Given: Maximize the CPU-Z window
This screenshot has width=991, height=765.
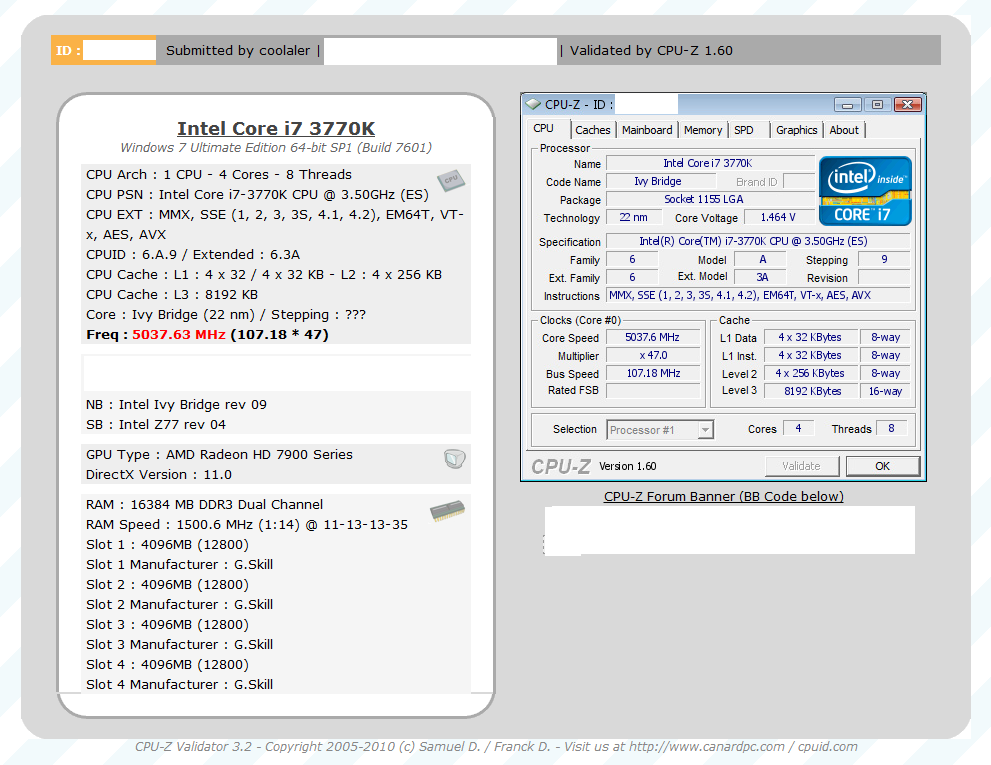Looking at the screenshot, I should coord(877,105).
